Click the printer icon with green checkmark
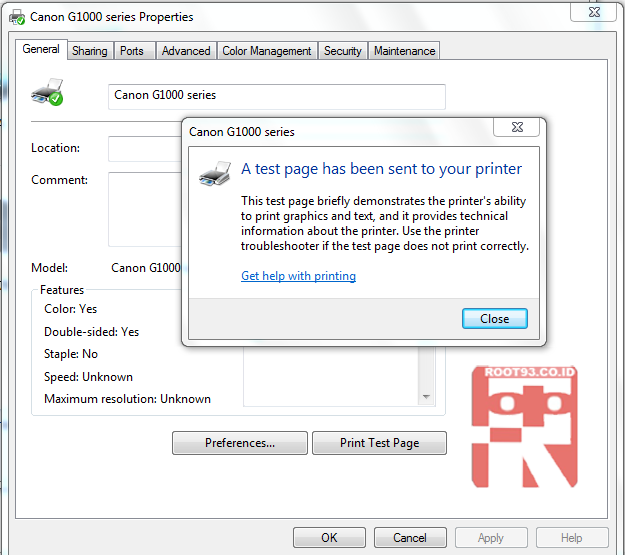Image resolution: width=625 pixels, height=555 pixels. pyautogui.click(x=47, y=92)
